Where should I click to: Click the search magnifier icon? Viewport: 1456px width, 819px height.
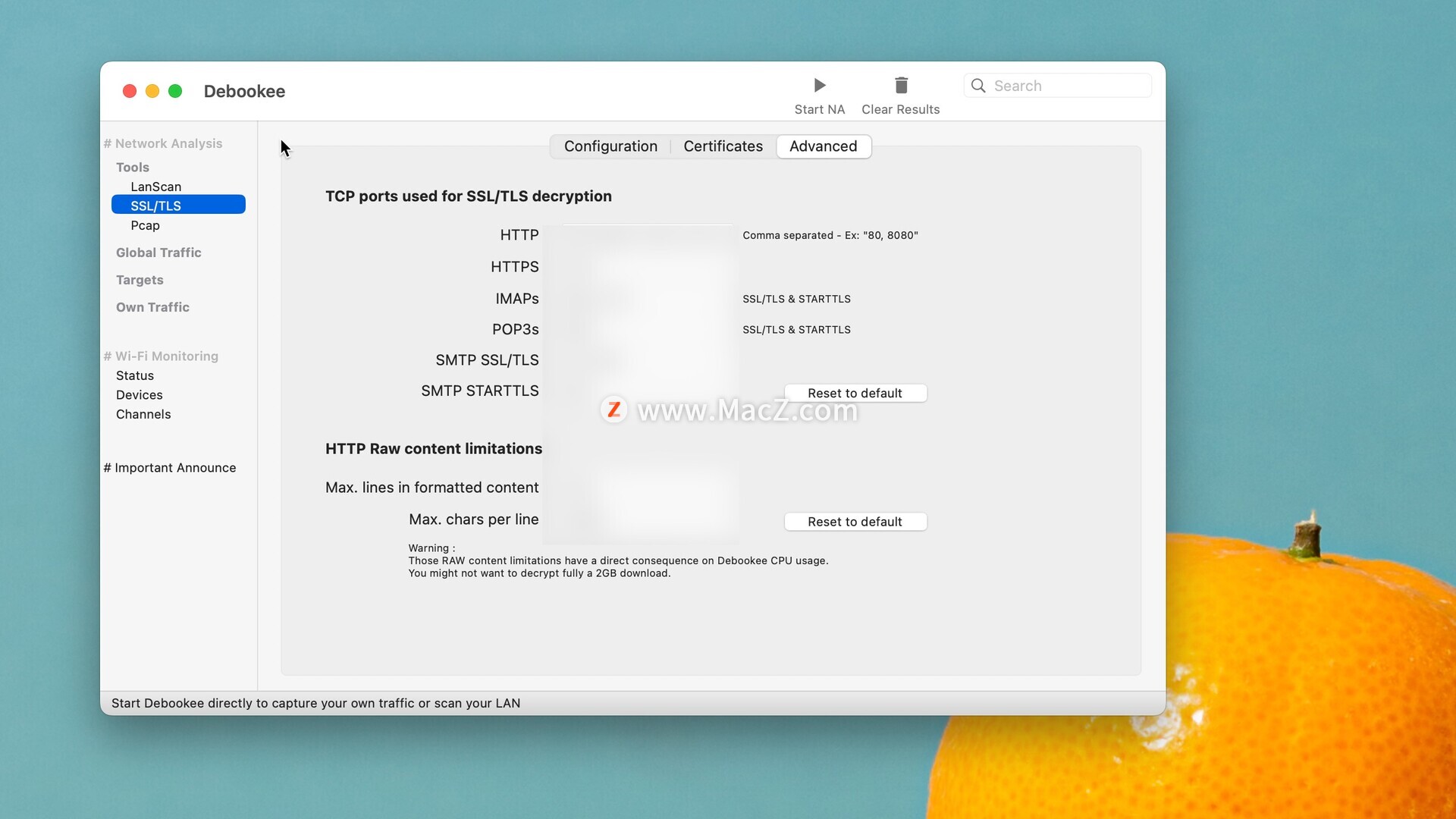978,86
